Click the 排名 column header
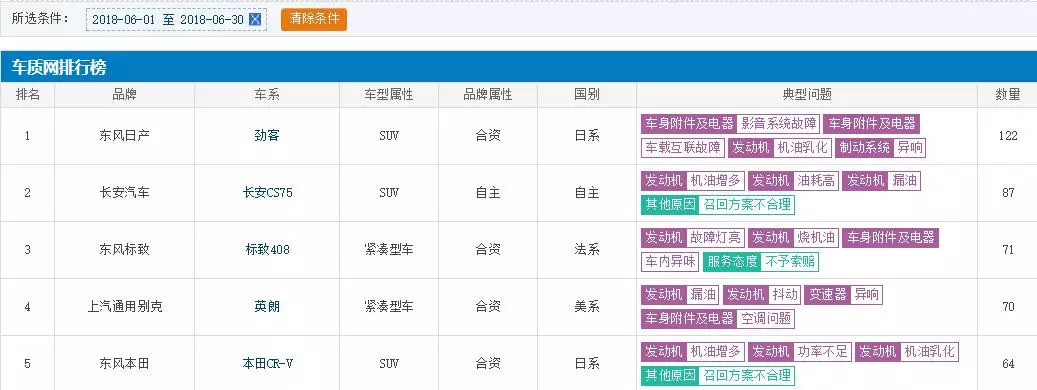The image size is (1037, 390). point(27,95)
